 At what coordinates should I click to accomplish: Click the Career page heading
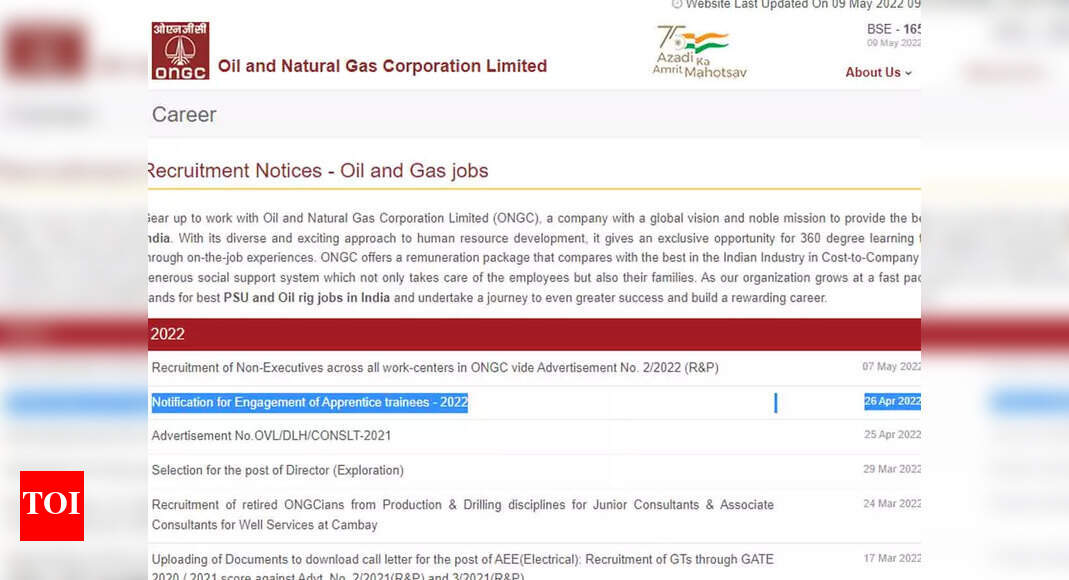pos(184,115)
